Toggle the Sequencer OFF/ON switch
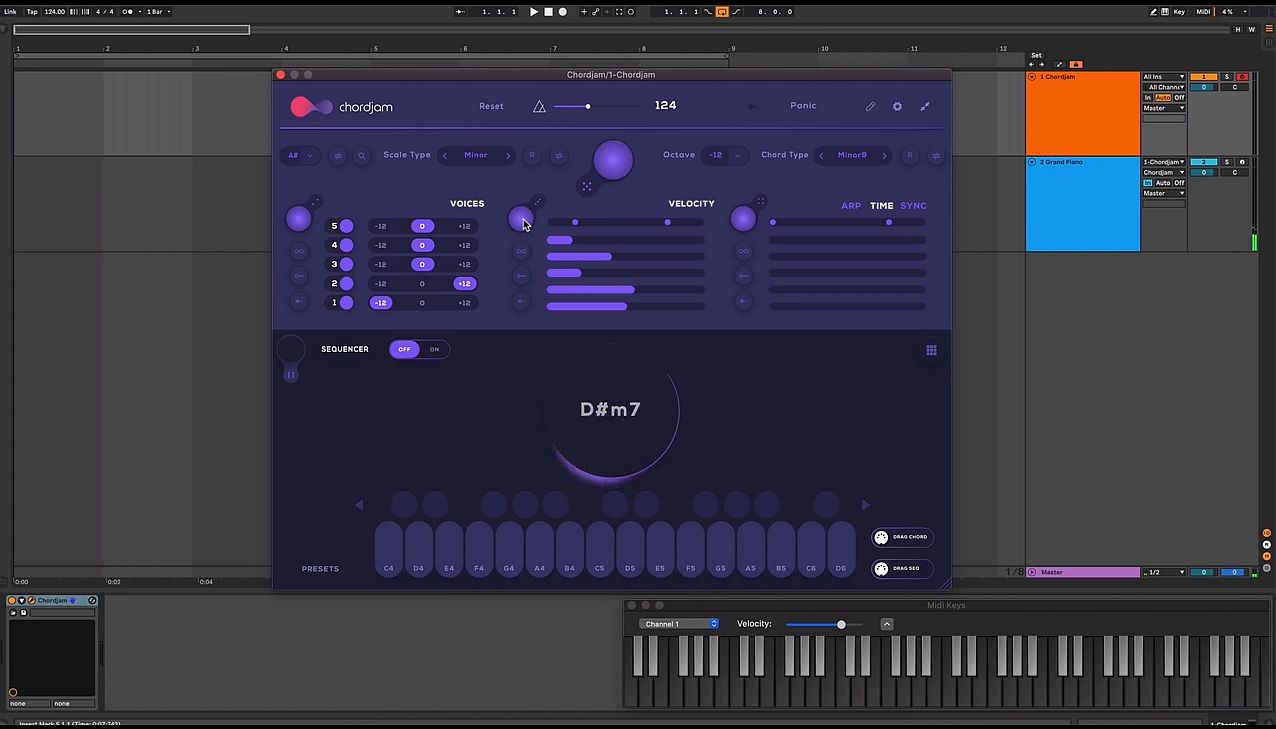Viewport: 1276px width, 729px height. 420,349
